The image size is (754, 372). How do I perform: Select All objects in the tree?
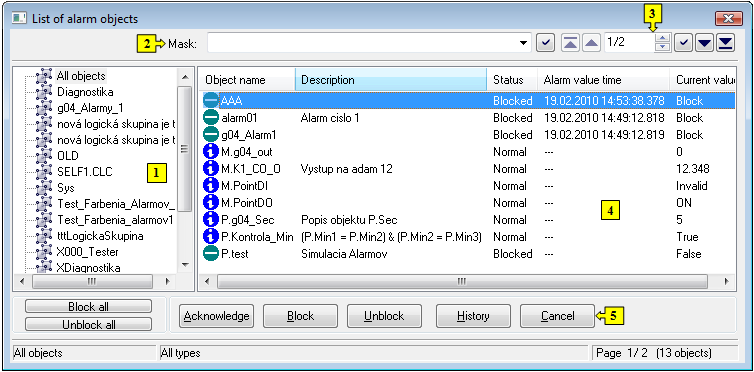pos(81,75)
